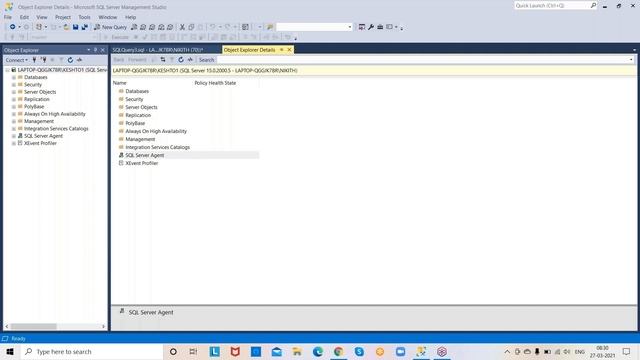The width and height of the screenshot is (640, 360).
Task: Expand the PolyBase node in Object Explorer
Action: tap(13, 107)
